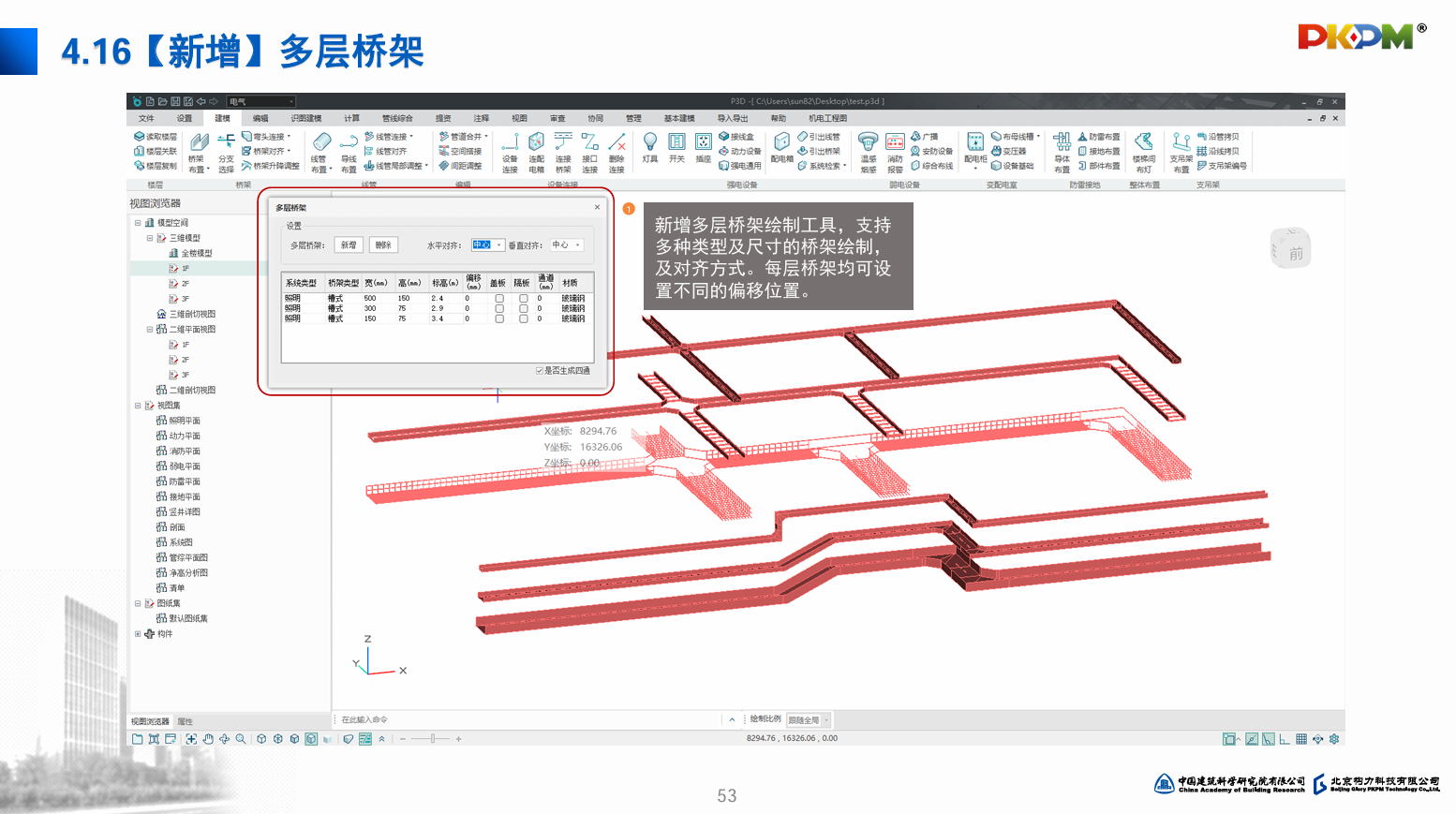
Task: Switch to the 属性 panel tab
Action: (186, 722)
